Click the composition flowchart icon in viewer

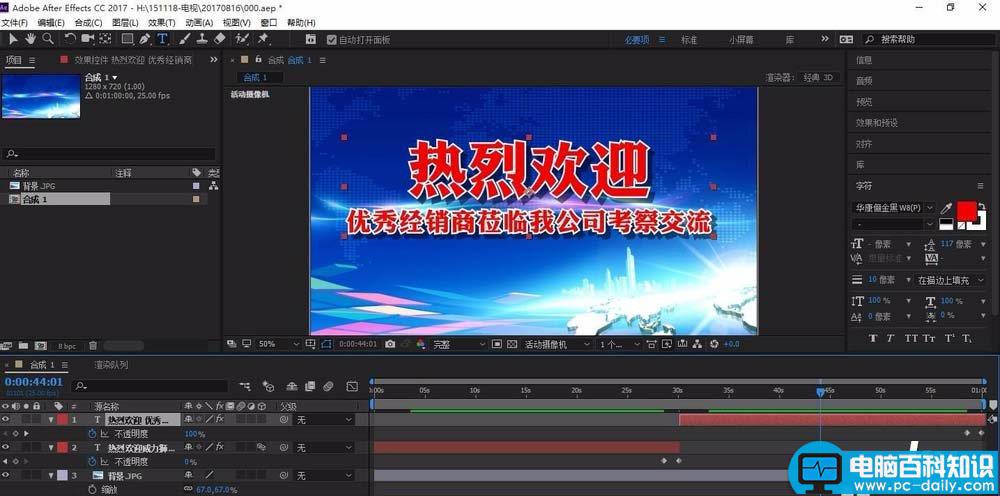pyautogui.click(x=698, y=344)
